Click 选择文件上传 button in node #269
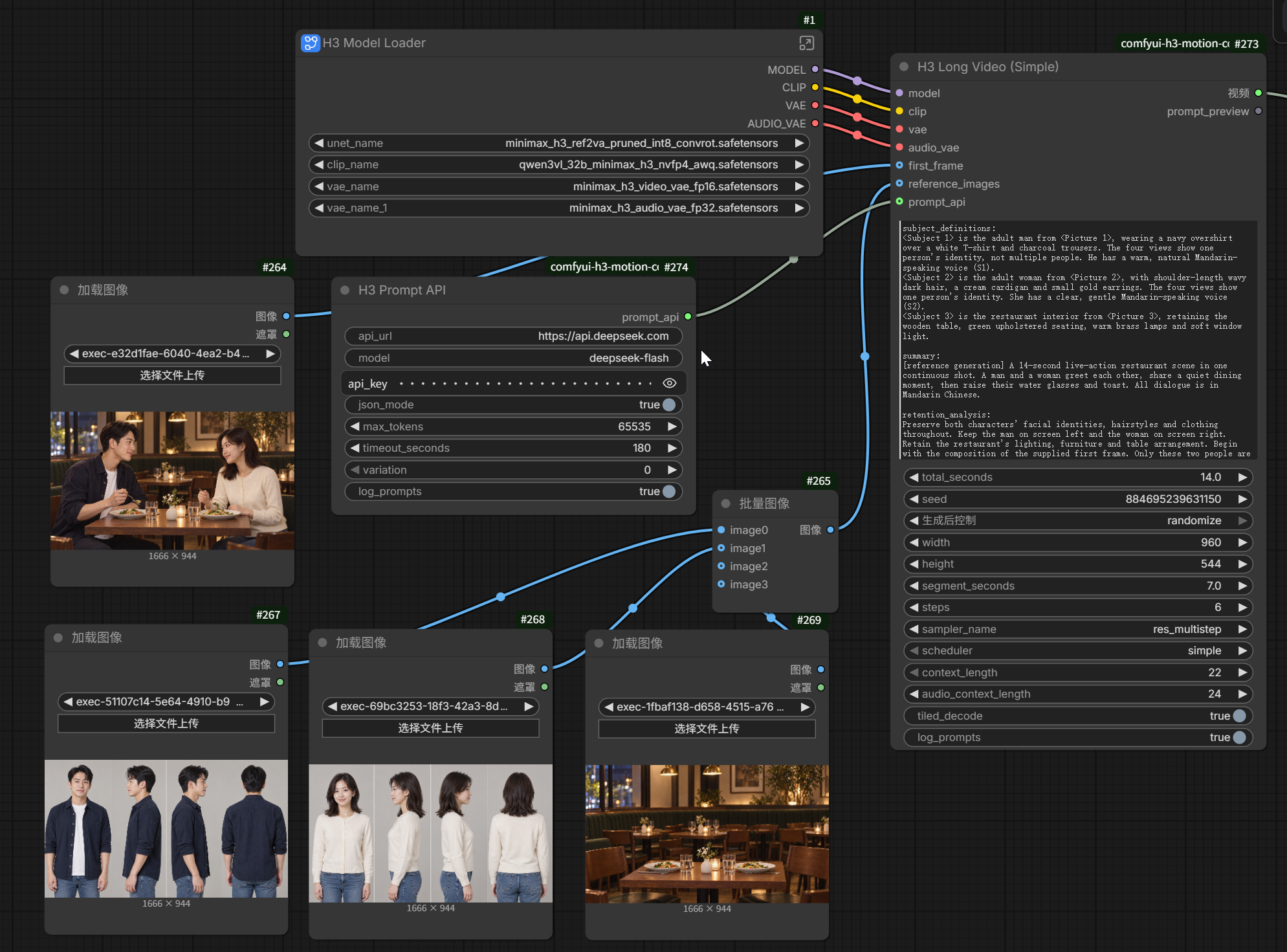Image resolution: width=1287 pixels, height=952 pixels. coord(707,729)
